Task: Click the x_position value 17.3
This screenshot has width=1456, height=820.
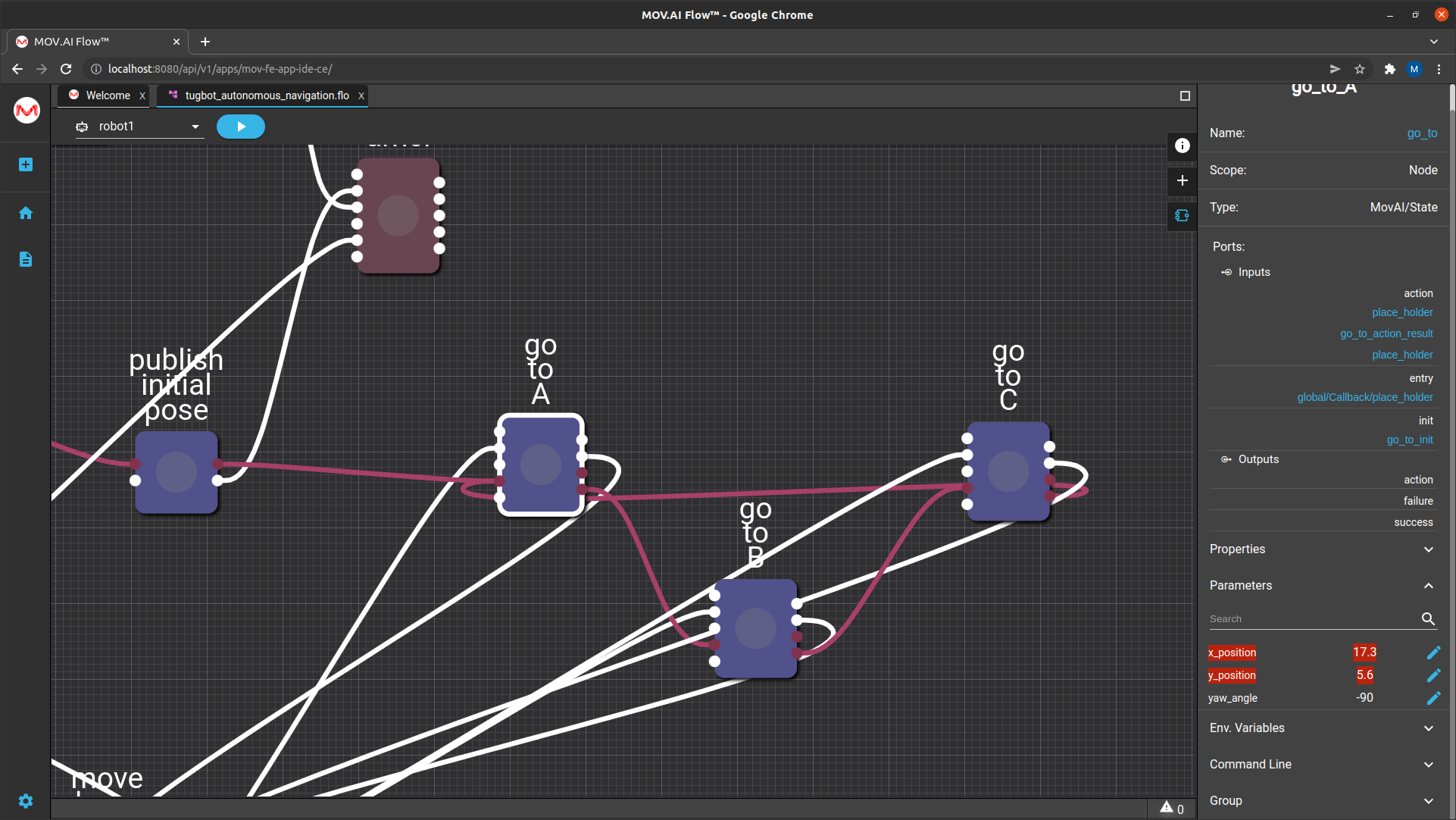Action: 1364,653
